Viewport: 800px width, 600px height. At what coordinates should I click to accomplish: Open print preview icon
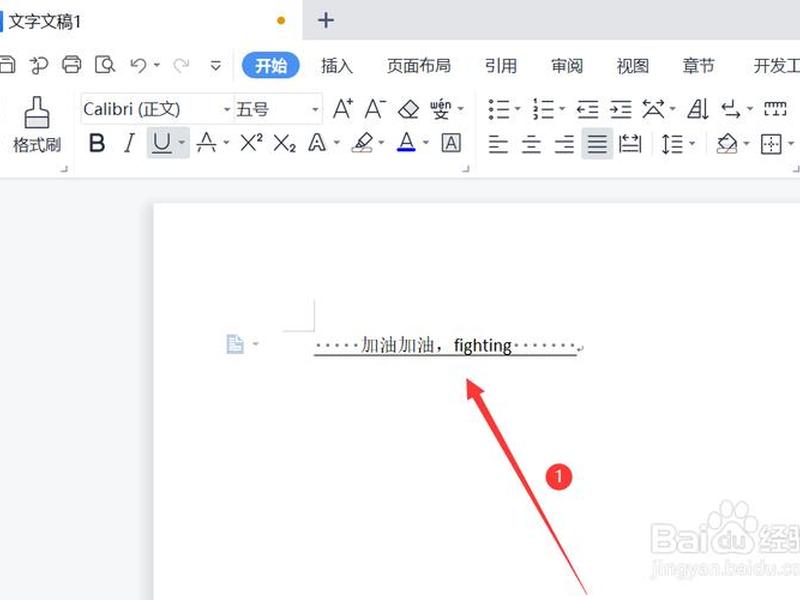click(x=105, y=65)
